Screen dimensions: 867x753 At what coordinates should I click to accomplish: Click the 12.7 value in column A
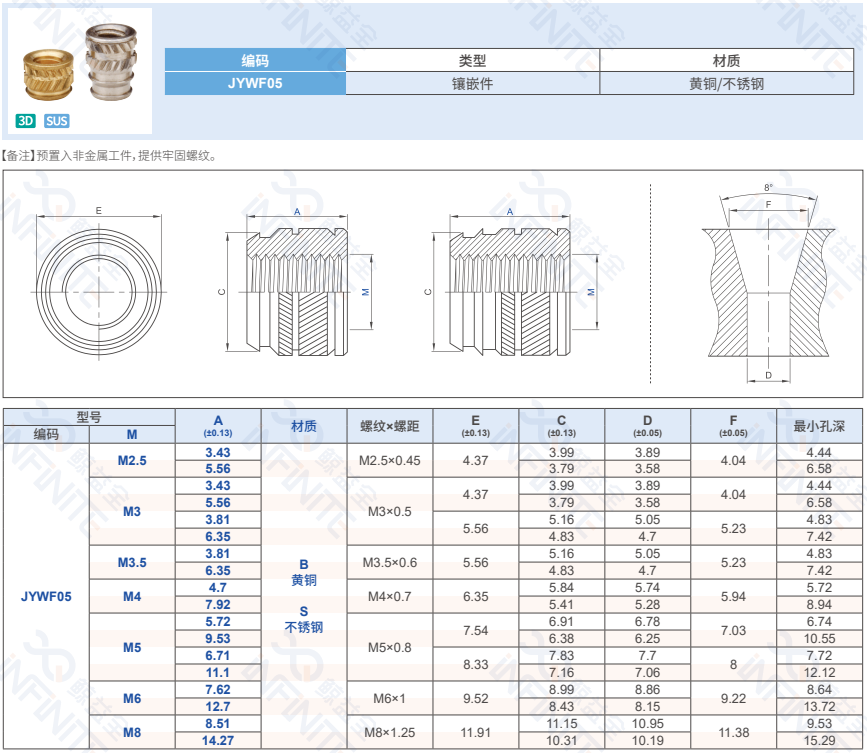[x=218, y=707]
